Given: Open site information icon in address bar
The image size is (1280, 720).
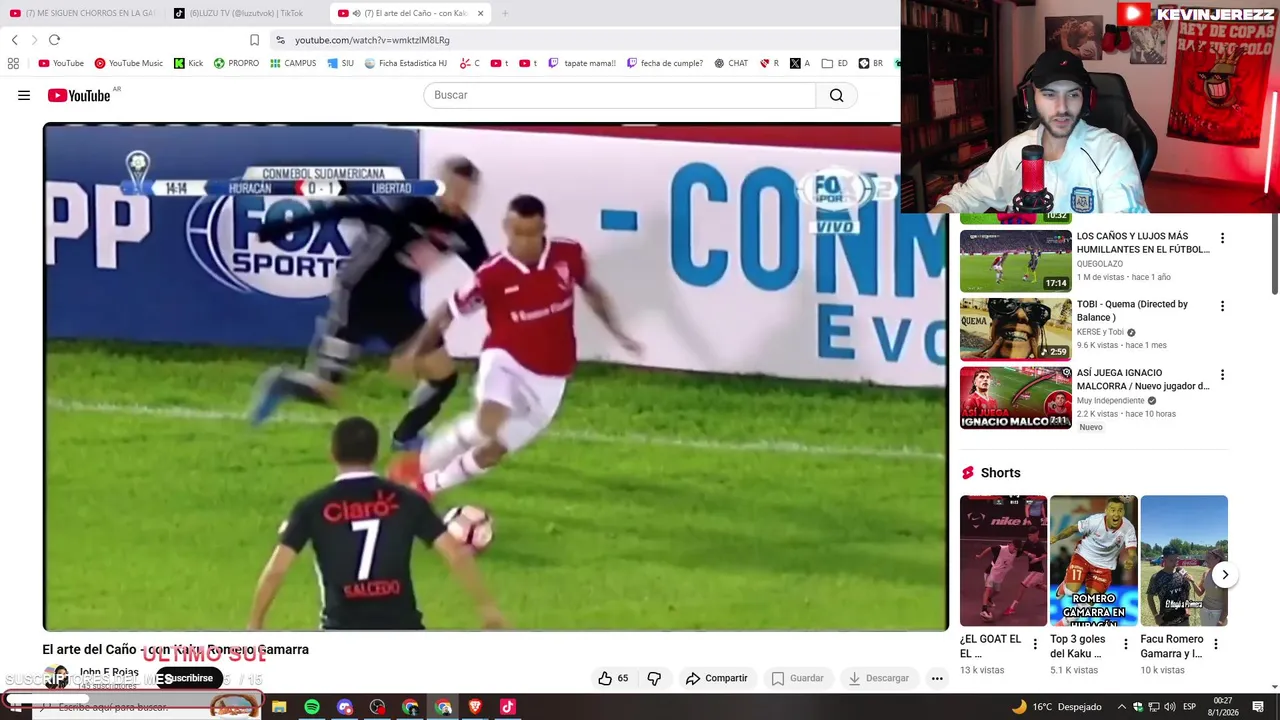Looking at the screenshot, I should pyautogui.click(x=281, y=40).
